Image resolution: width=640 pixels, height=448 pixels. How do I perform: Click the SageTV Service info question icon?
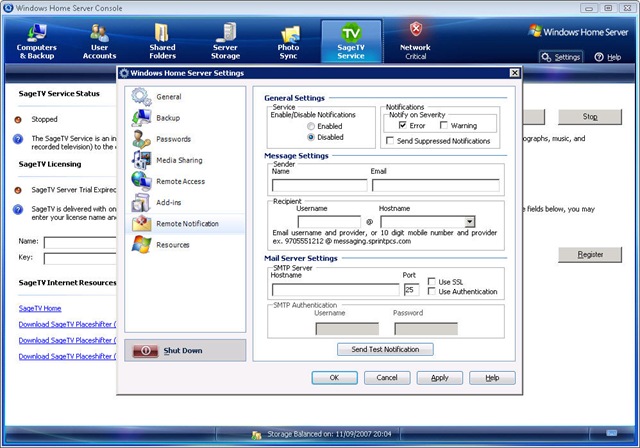pyautogui.click(x=18, y=139)
